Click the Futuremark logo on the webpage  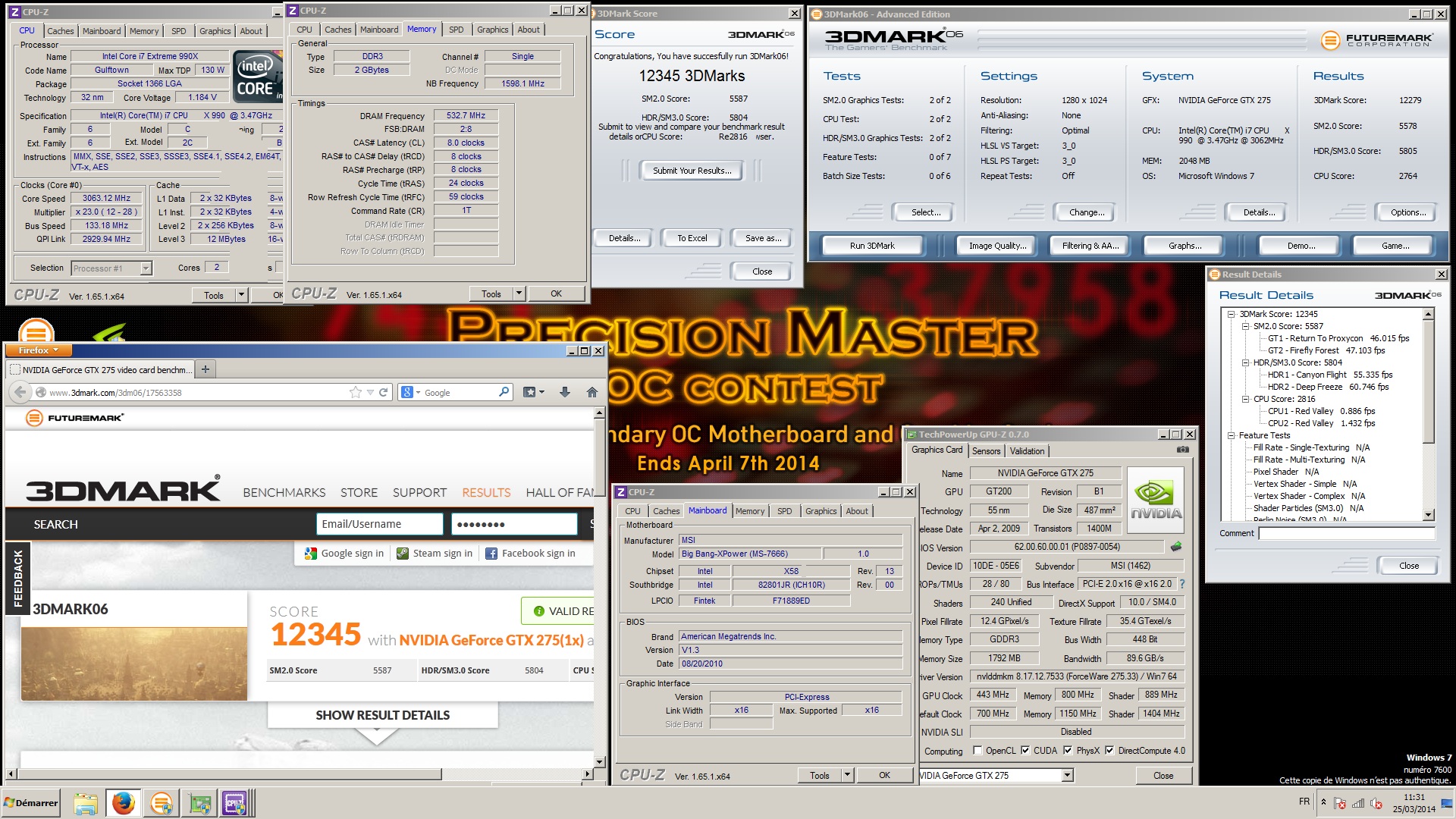point(74,418)
